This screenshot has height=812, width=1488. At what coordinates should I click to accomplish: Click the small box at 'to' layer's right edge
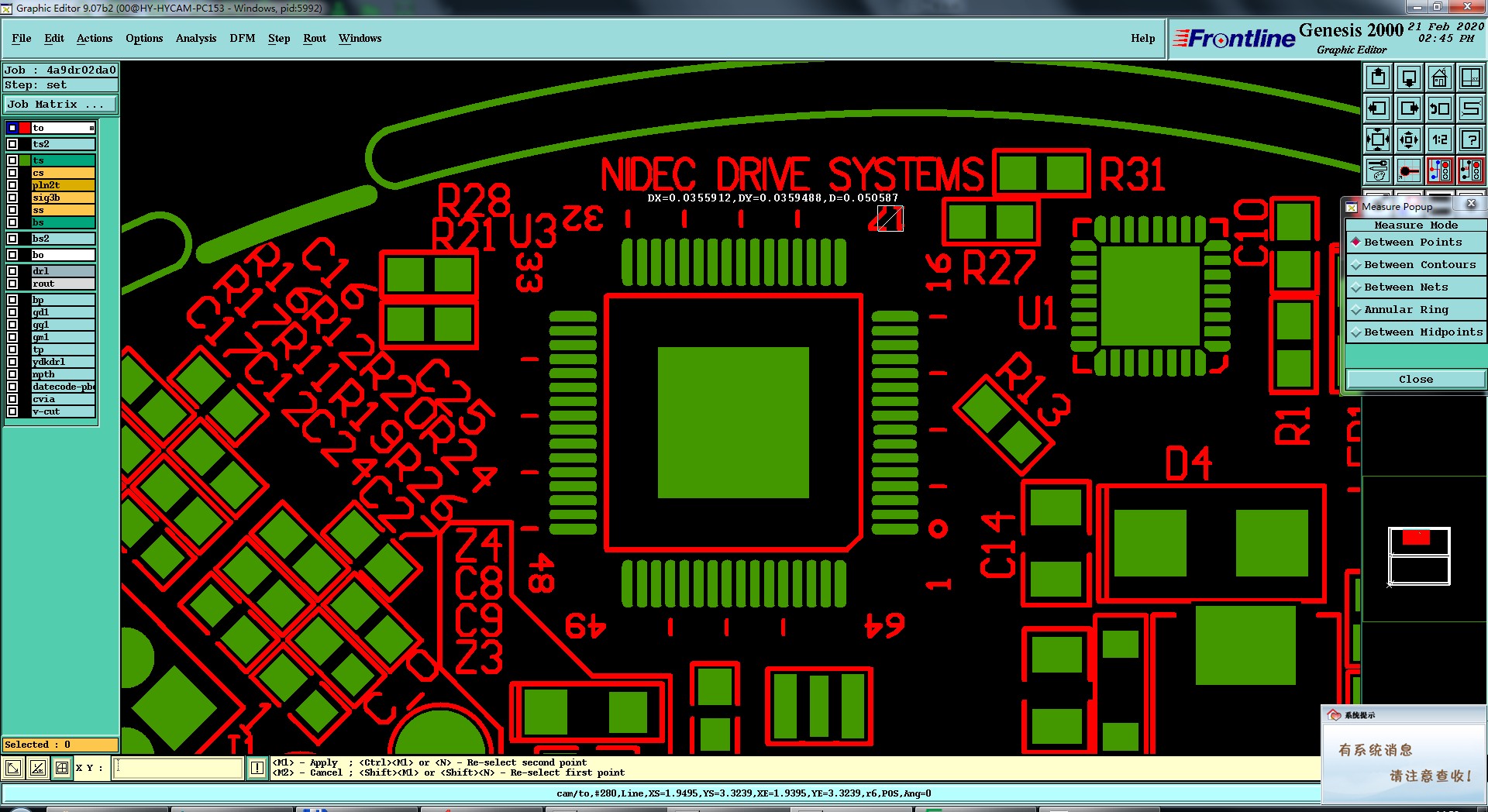[x=91, y=128]
